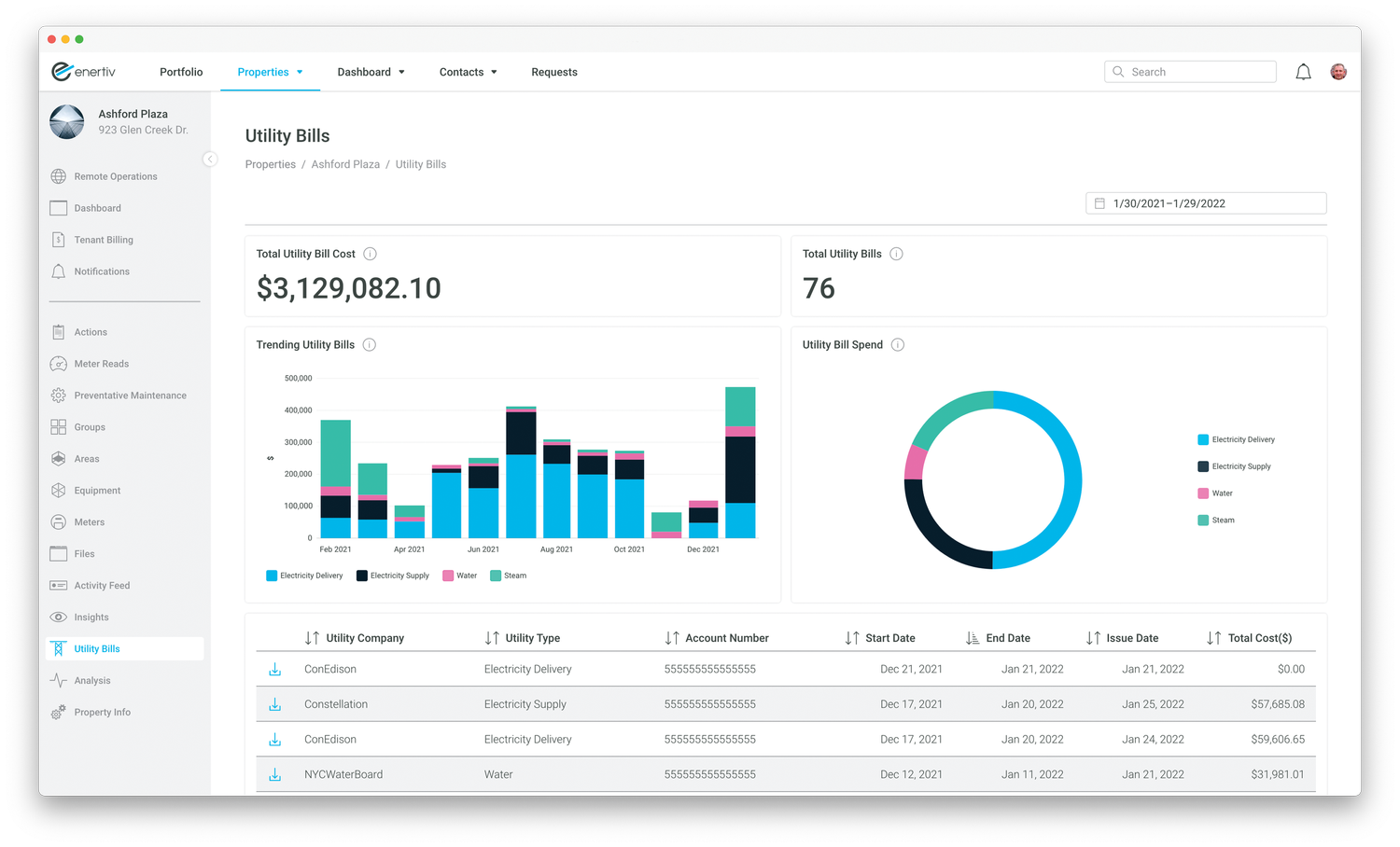1400x847 pixels.
Task: Show info for Trending Utility Bills
Action: coord(370,345)
